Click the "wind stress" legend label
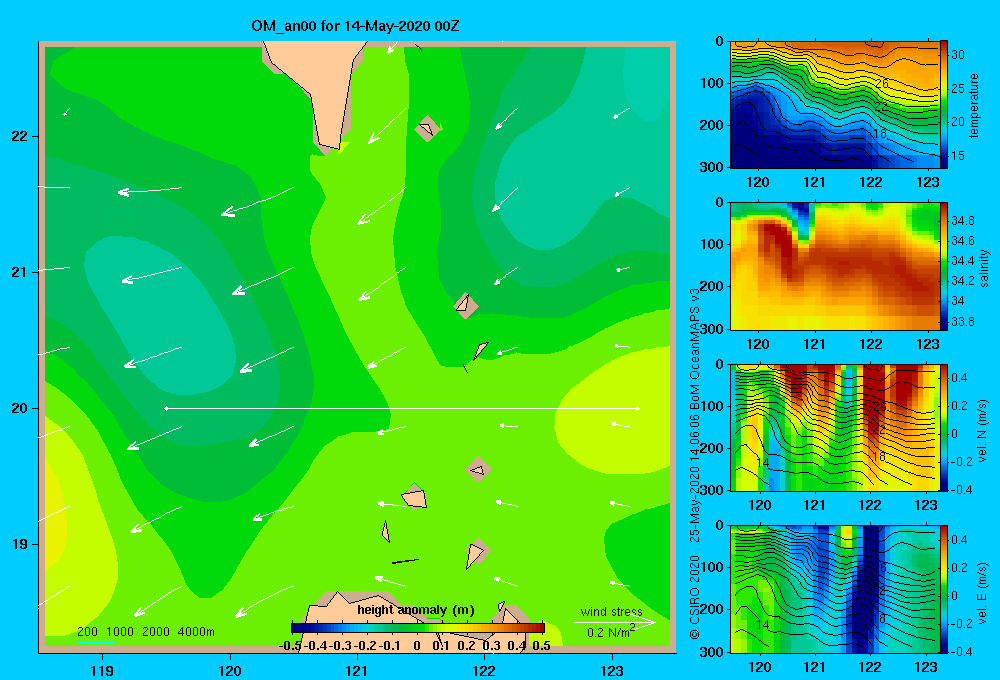This screenshot has width=1000, height=680. pyautogui.click(x=611, y=612)
